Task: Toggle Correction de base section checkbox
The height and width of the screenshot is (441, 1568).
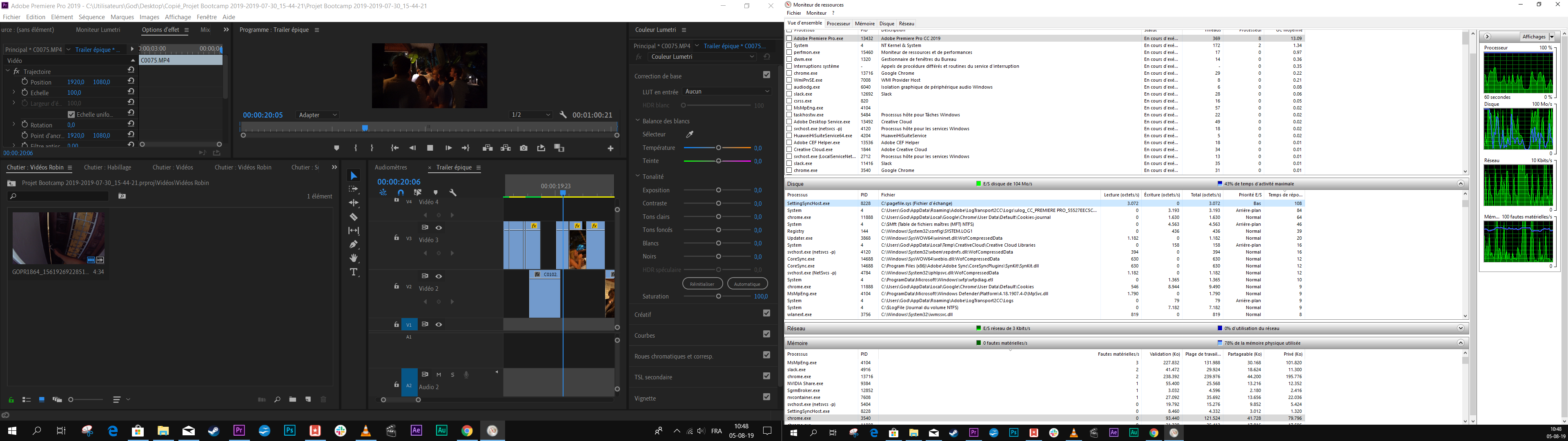Action: (766, 75)
